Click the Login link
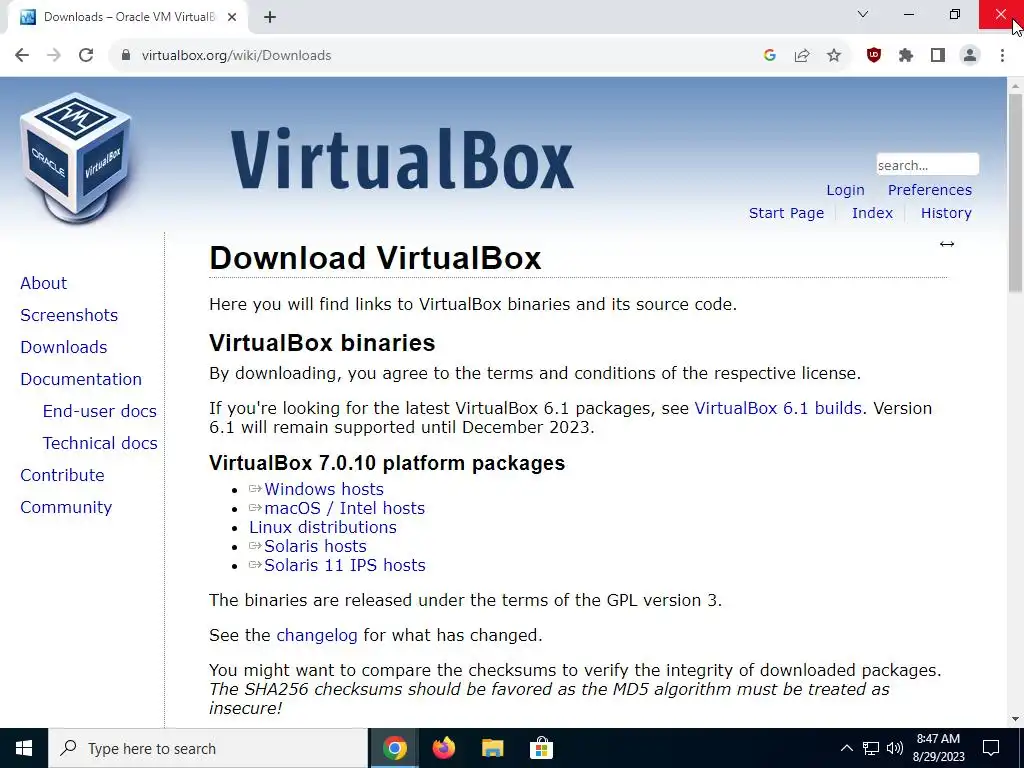The image size is (1024, 768). [x=845, y=190]
